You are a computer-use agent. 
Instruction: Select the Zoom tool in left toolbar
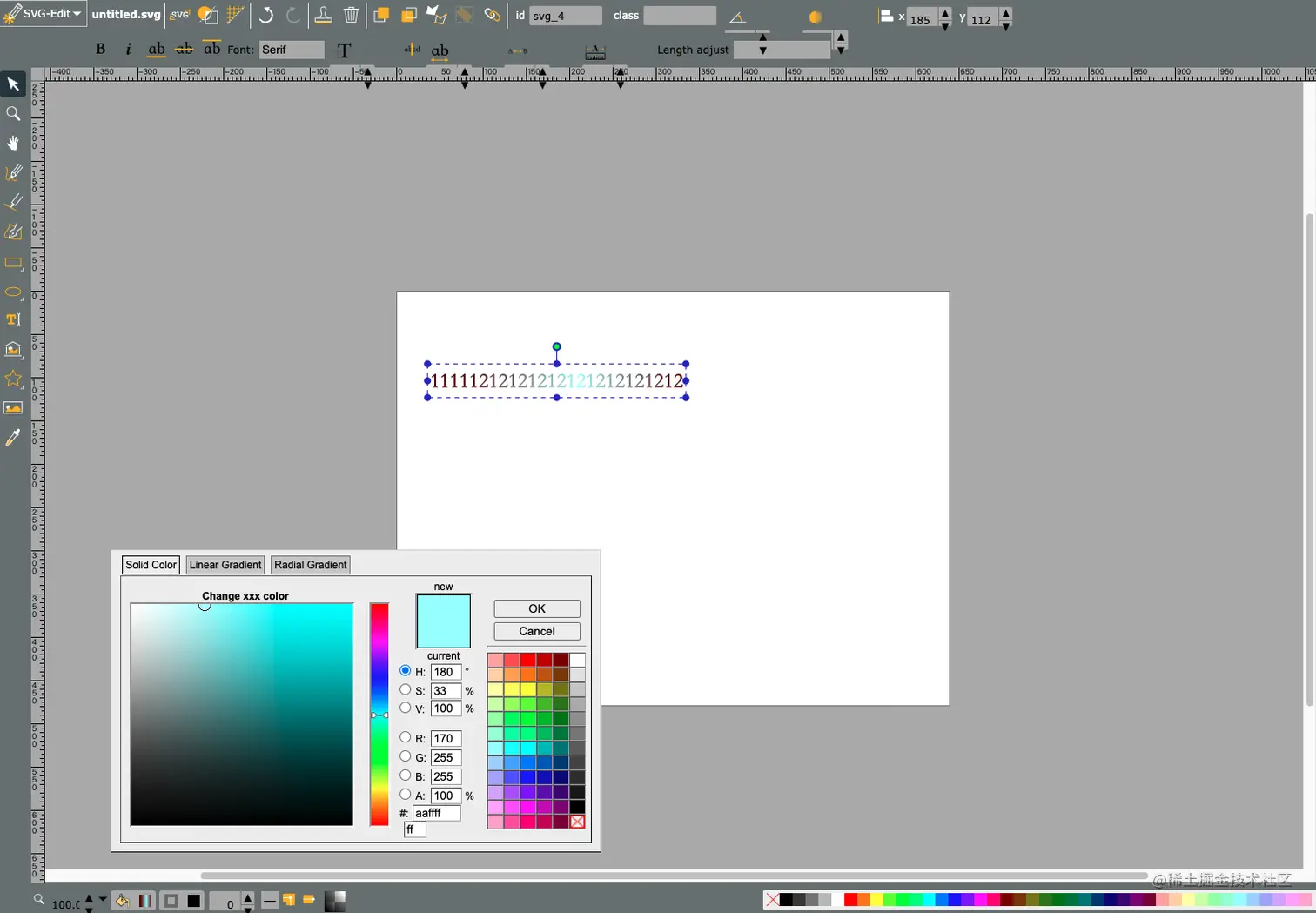coord(13,114)
